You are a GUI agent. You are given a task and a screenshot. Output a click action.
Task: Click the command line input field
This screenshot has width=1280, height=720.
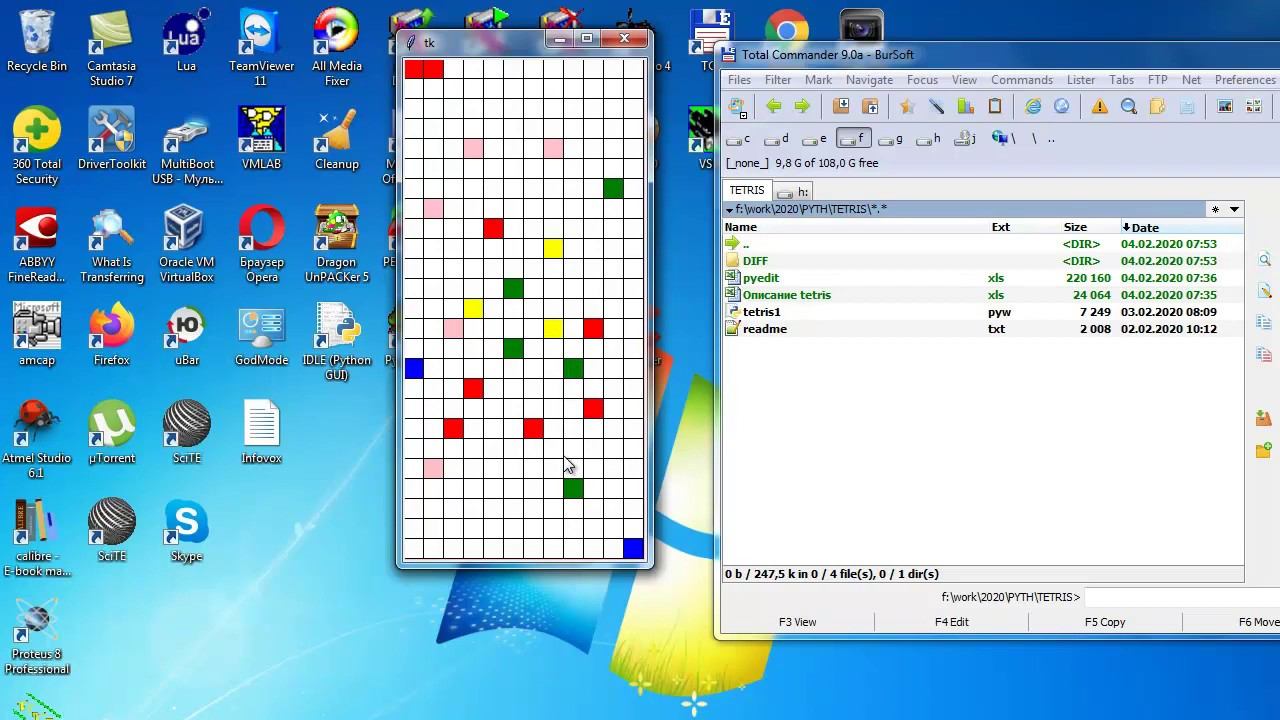coord(1180,597)
